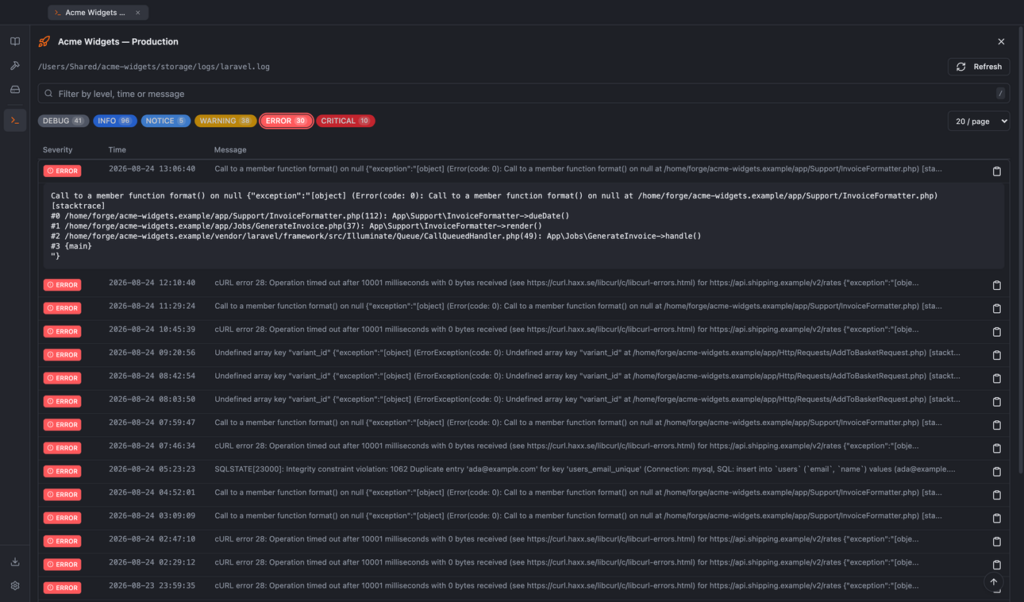1024x602 pixels.
Task: Copy the 10:45:39 log entry
Action: click(x=997, y=332)
